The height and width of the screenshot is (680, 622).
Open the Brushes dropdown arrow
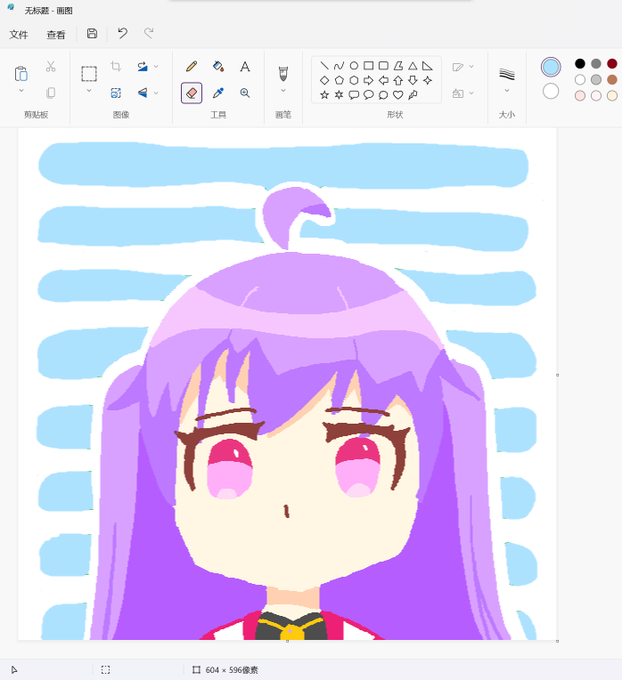(x=283, y=91)
